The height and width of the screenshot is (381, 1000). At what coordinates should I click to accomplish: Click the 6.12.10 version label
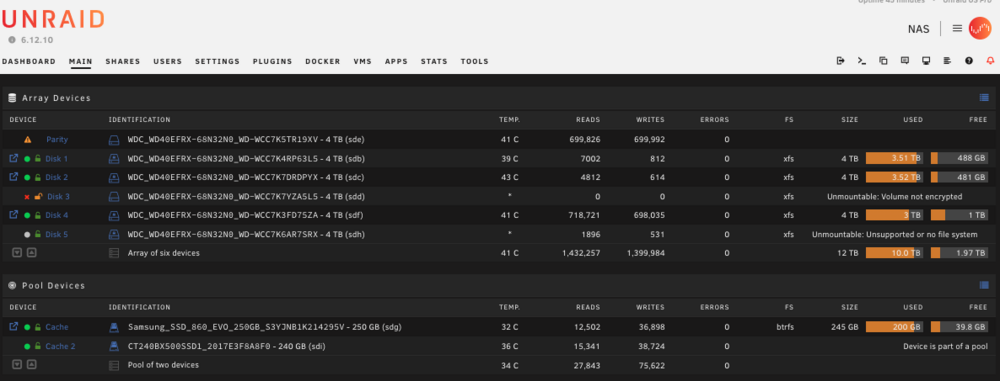(x=37, y=40)
